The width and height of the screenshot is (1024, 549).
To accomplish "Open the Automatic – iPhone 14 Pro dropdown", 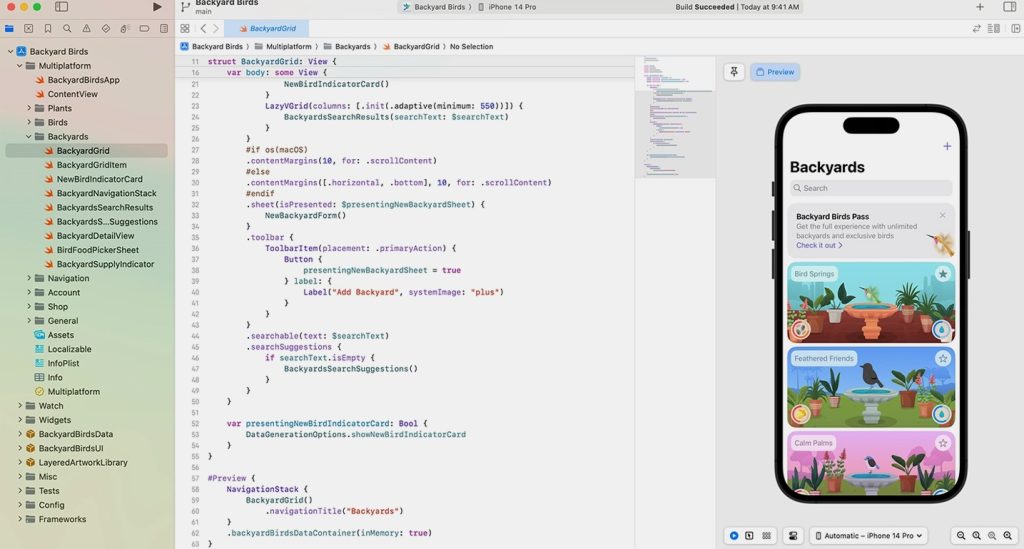I will coord(868,536).
